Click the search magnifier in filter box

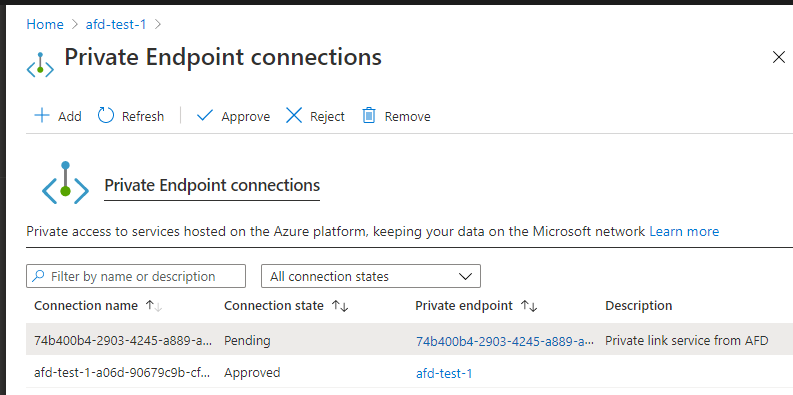coord(38,276)
